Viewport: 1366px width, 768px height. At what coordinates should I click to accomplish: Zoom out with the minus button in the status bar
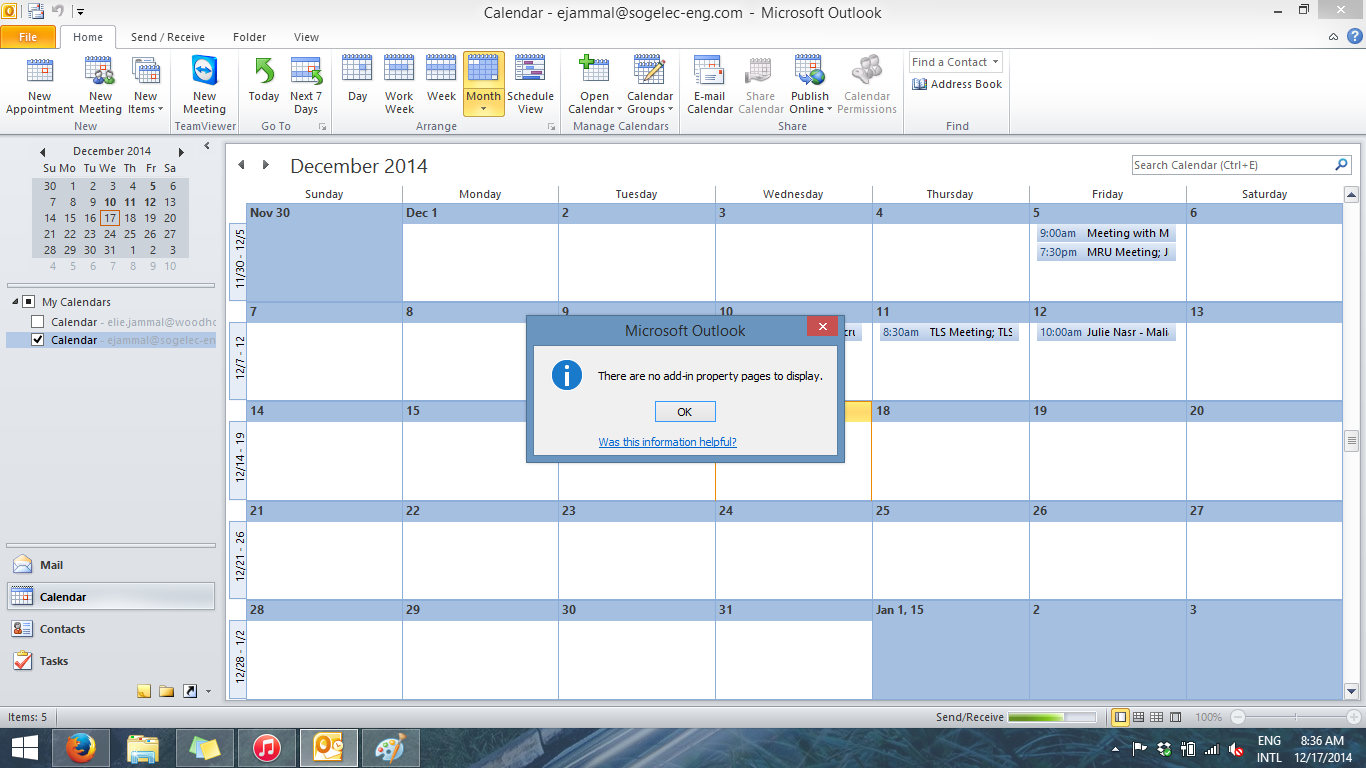coord(1238,717)
